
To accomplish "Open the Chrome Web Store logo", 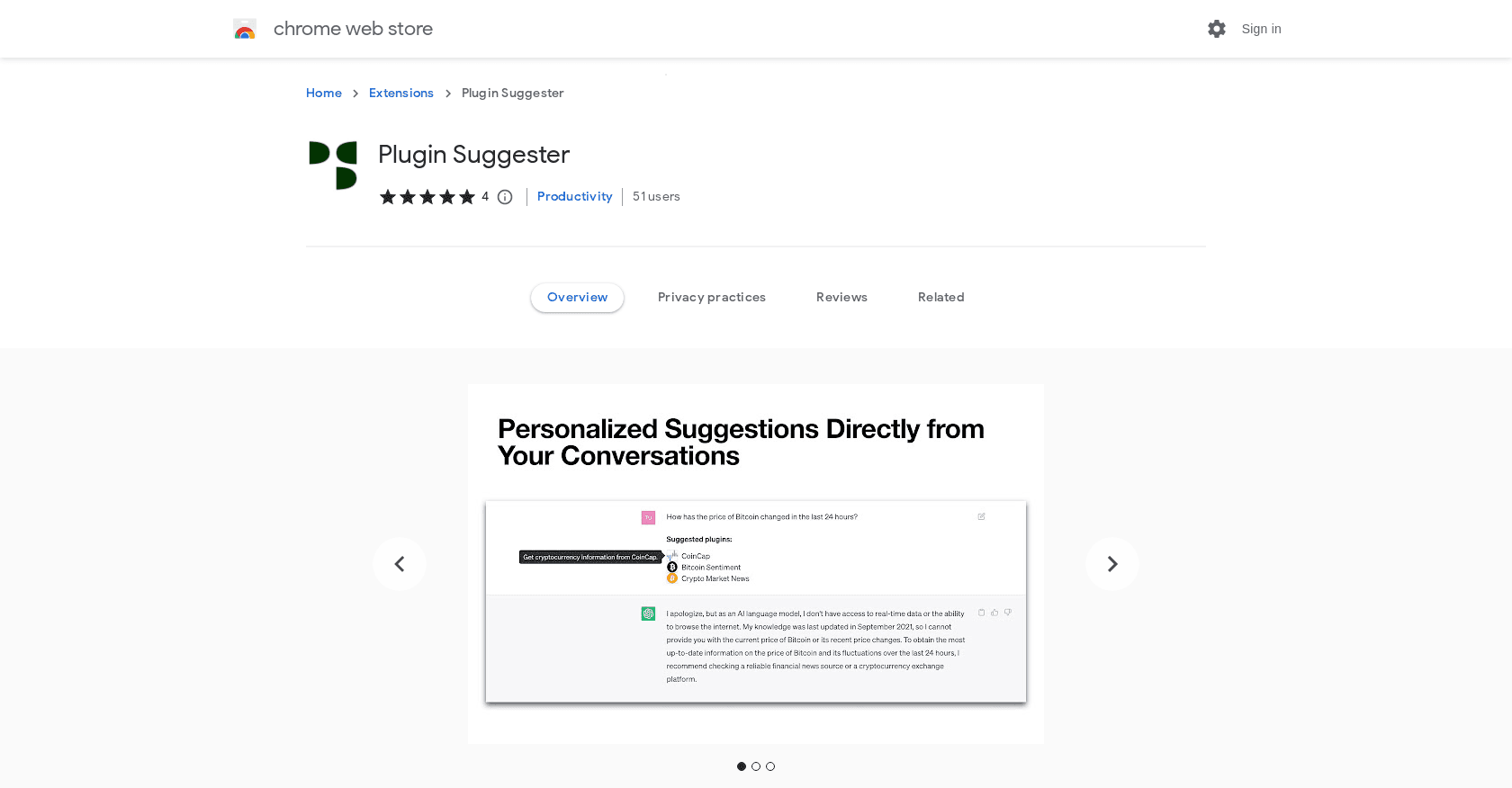I will 244,28.
